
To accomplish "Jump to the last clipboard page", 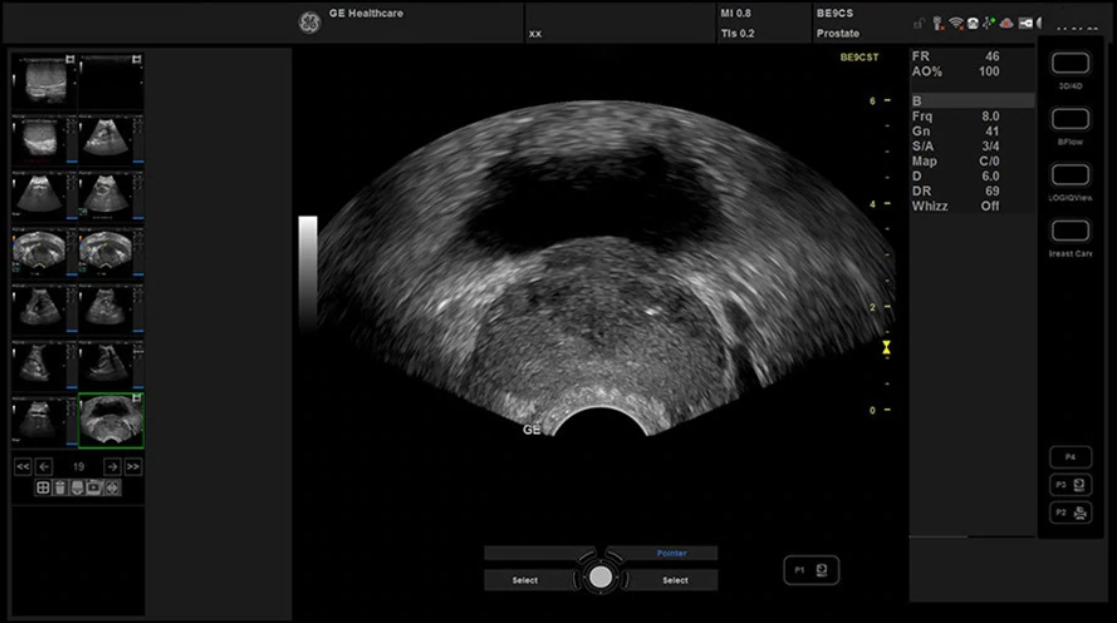I will (133, 466).
